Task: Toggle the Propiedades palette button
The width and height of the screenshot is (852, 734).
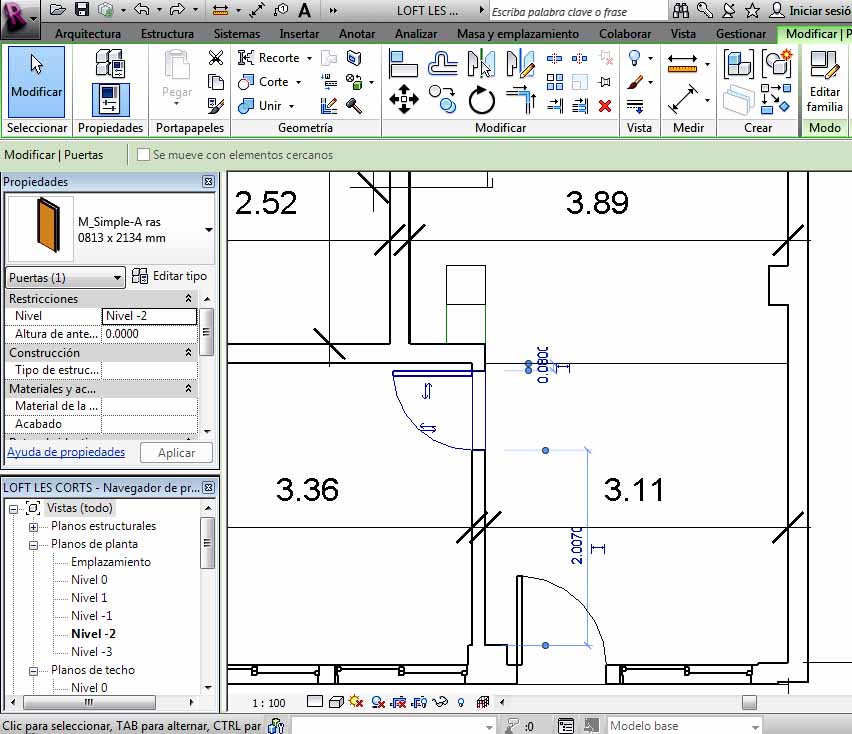Action: [x=110, y=100]
